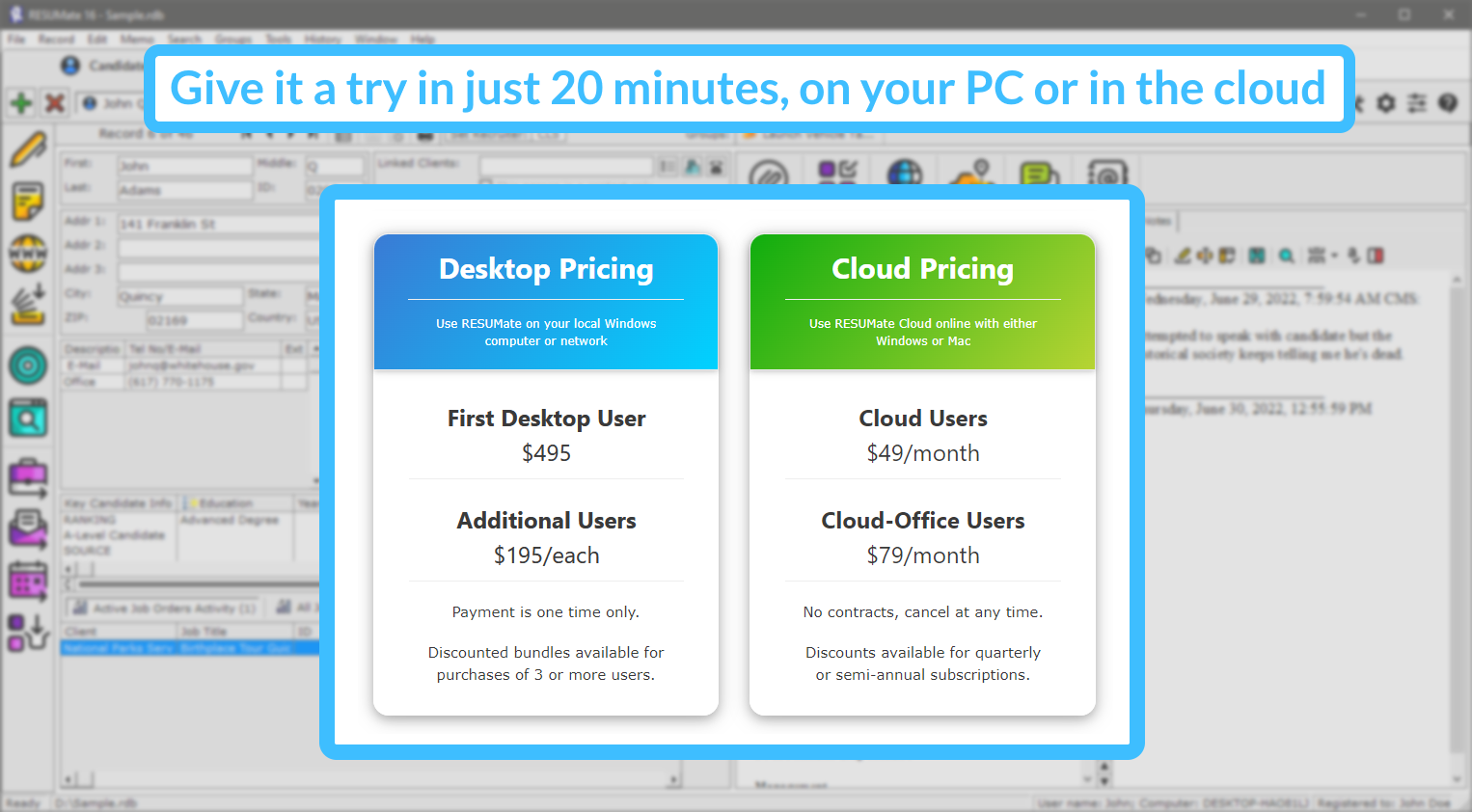
Task: Open the Search menu
Action: click(x=184, y=40)
